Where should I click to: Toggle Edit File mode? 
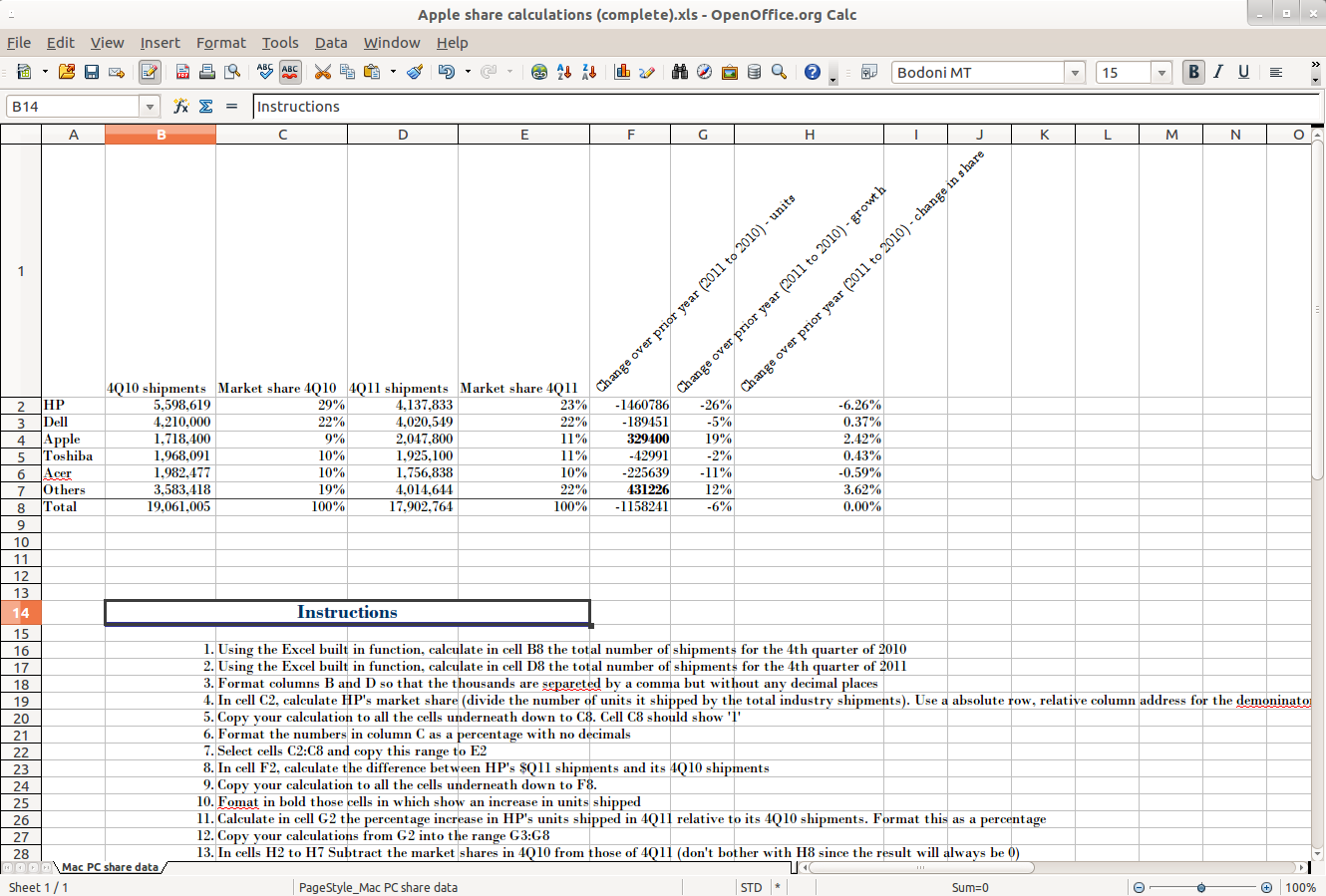point(150,72)
